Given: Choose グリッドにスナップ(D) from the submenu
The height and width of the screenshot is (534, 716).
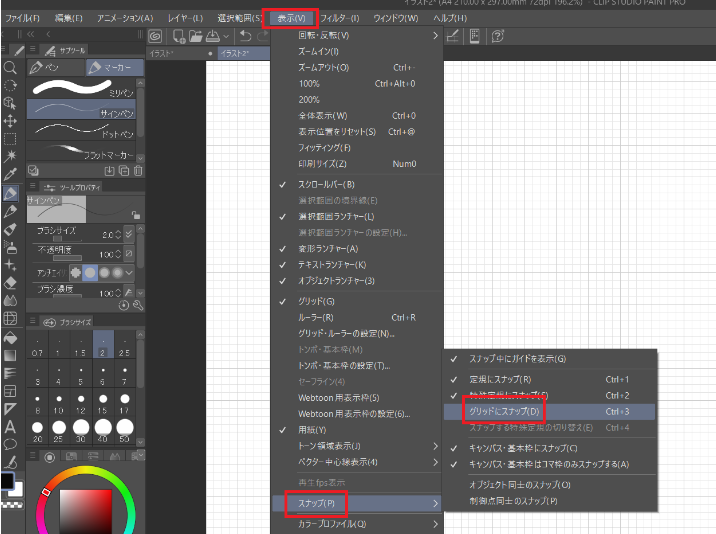Looking at the screenshot, I should click(504, 411).
